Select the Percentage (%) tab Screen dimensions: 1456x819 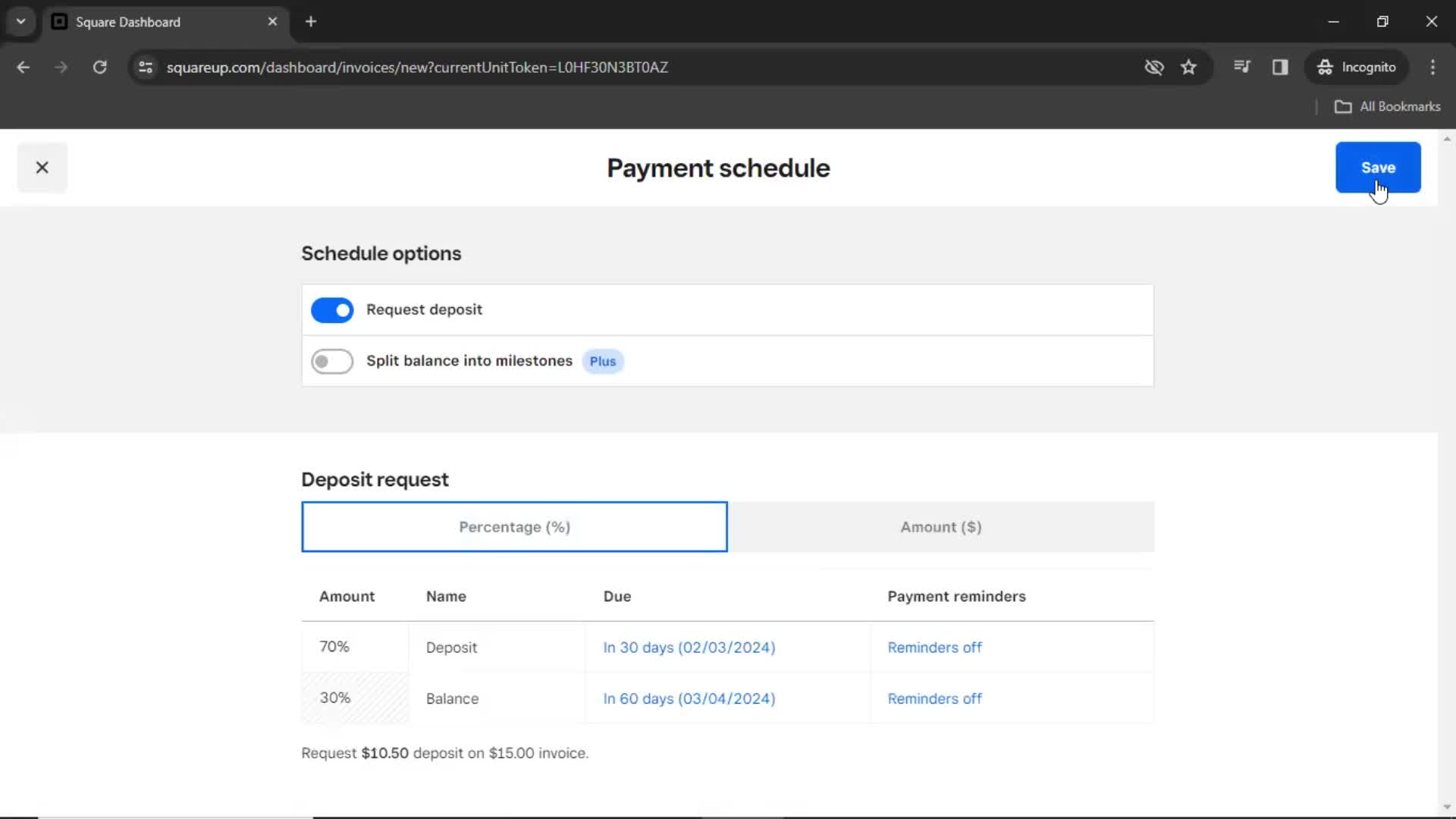click(514, 527)
